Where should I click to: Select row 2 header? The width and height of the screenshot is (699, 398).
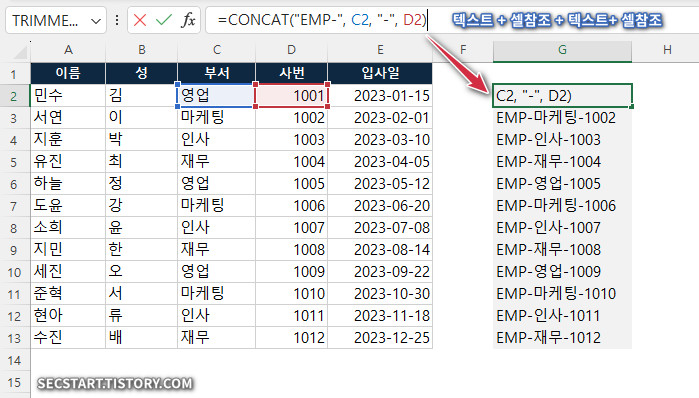[x=14, y=95]
